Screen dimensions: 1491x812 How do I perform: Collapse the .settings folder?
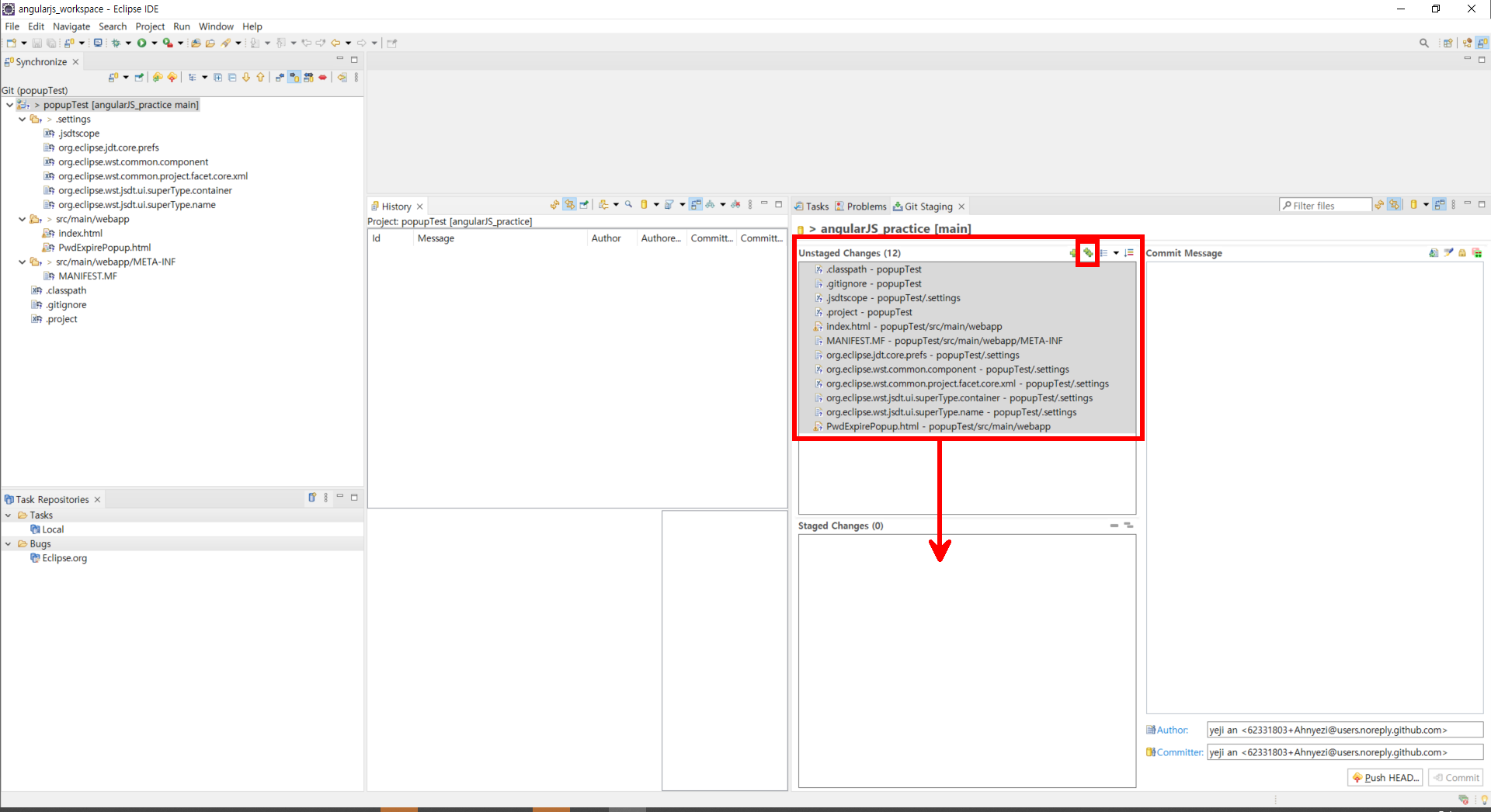(23, 120)
